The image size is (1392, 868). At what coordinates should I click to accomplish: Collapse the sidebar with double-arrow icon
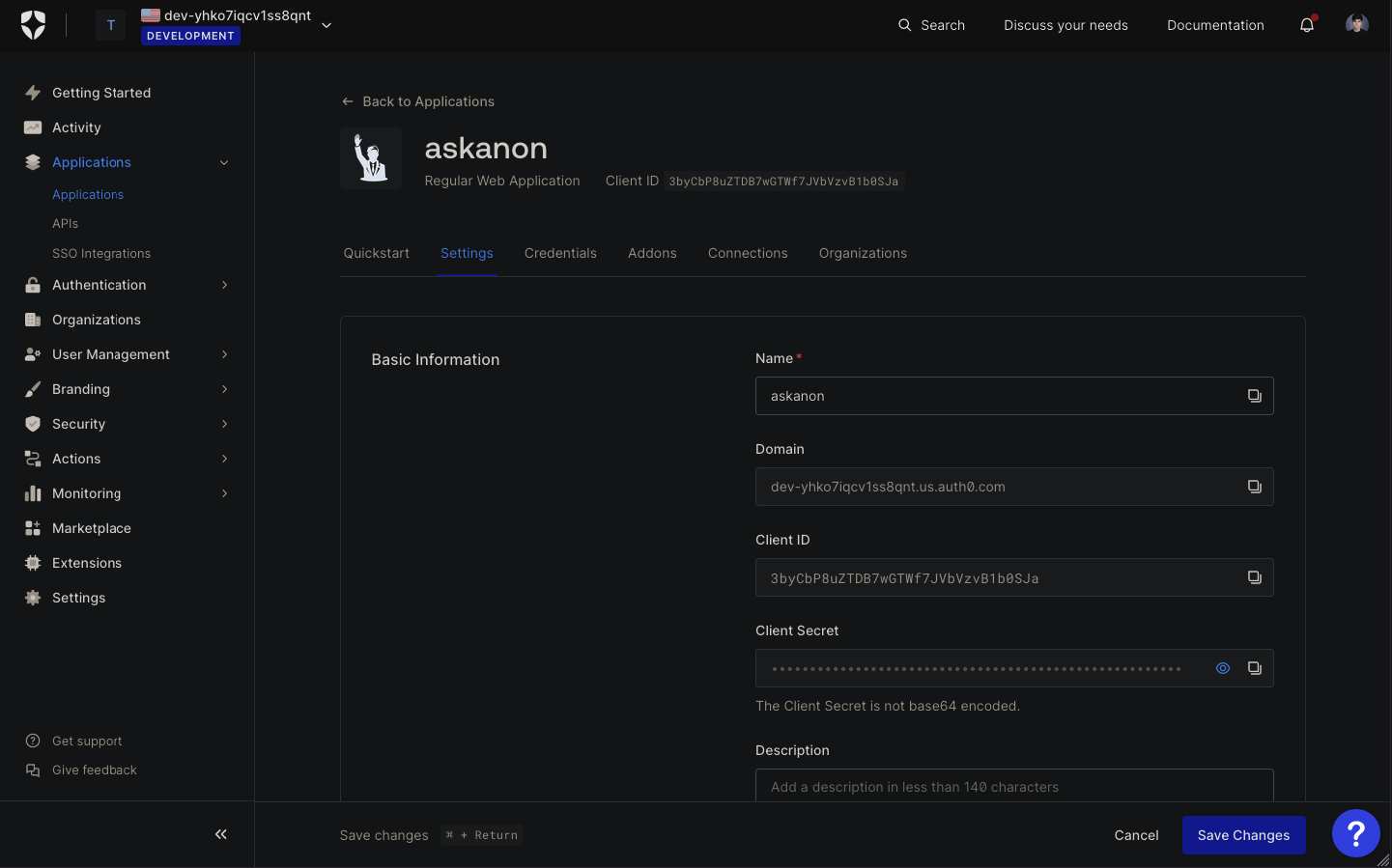pos(221,834)
